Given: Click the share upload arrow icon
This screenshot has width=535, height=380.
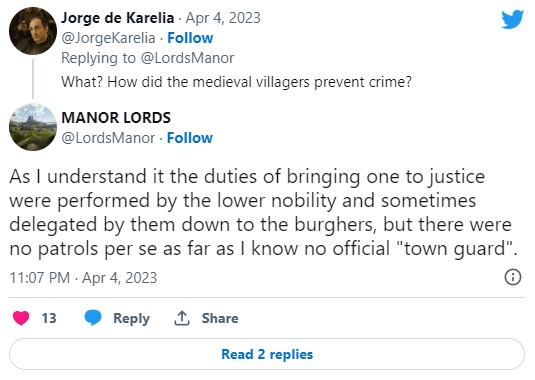Looking at the screenshot, I should [182, 318].
